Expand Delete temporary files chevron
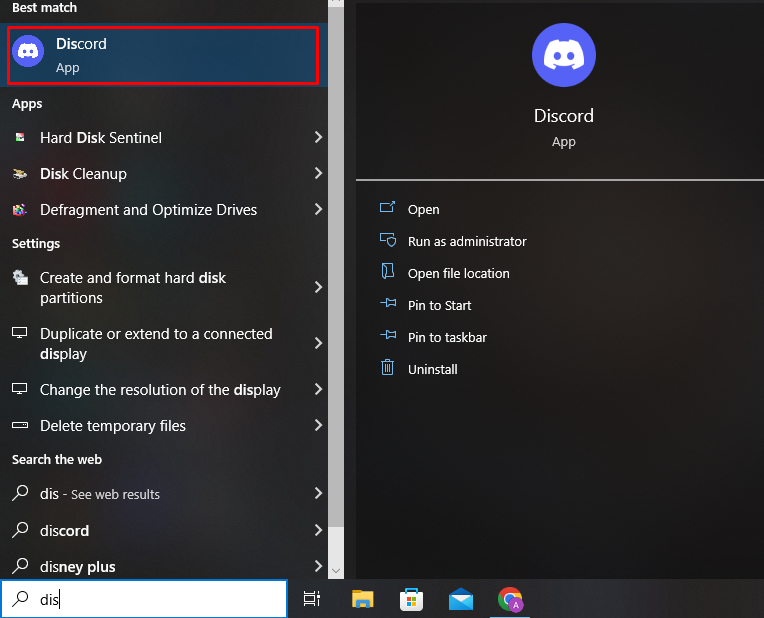The width and height of the screenshot is (764, 618). [x=318, y=425]
